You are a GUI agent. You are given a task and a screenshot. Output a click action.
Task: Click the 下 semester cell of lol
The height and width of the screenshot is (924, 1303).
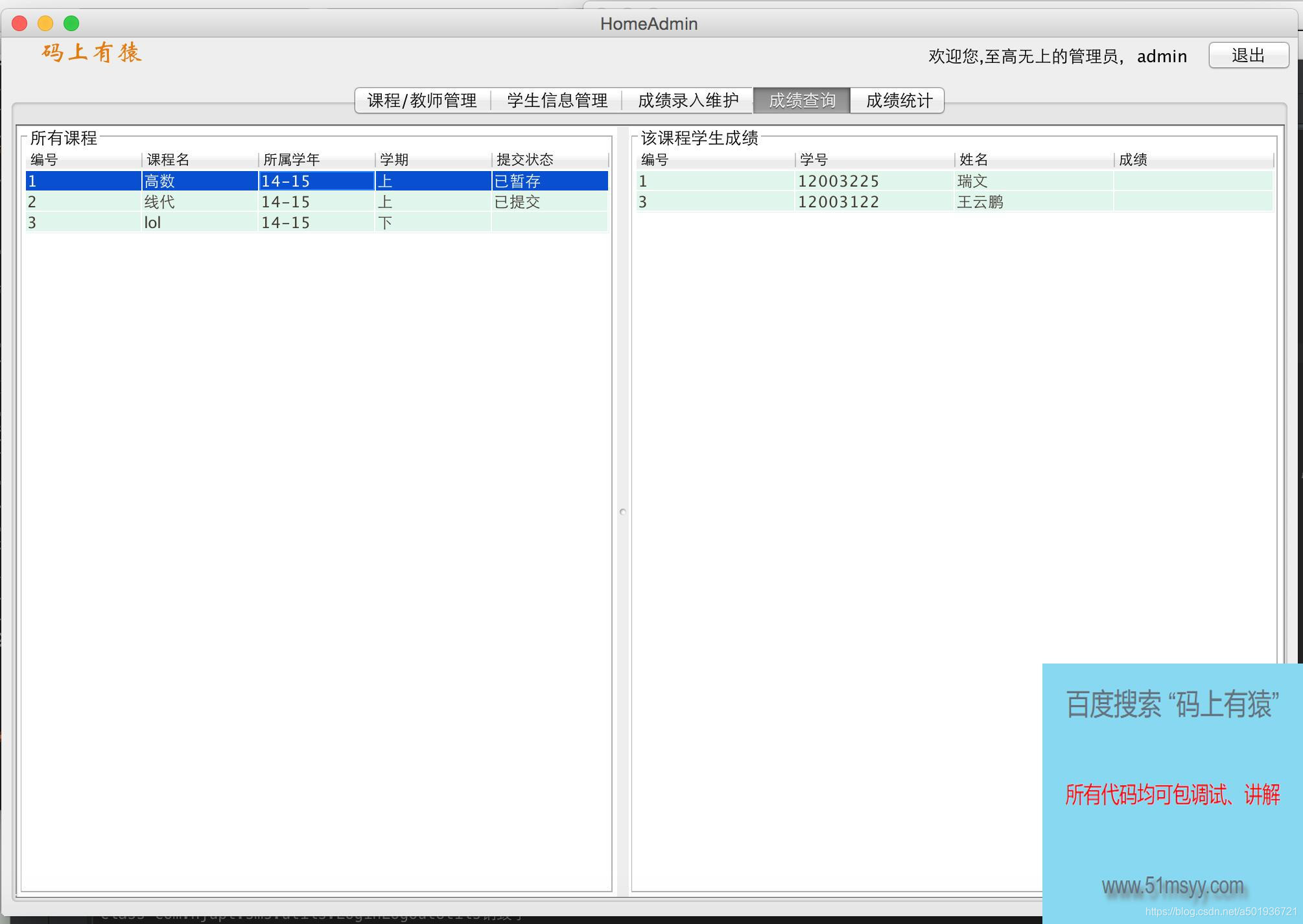(x=434, y=222)
